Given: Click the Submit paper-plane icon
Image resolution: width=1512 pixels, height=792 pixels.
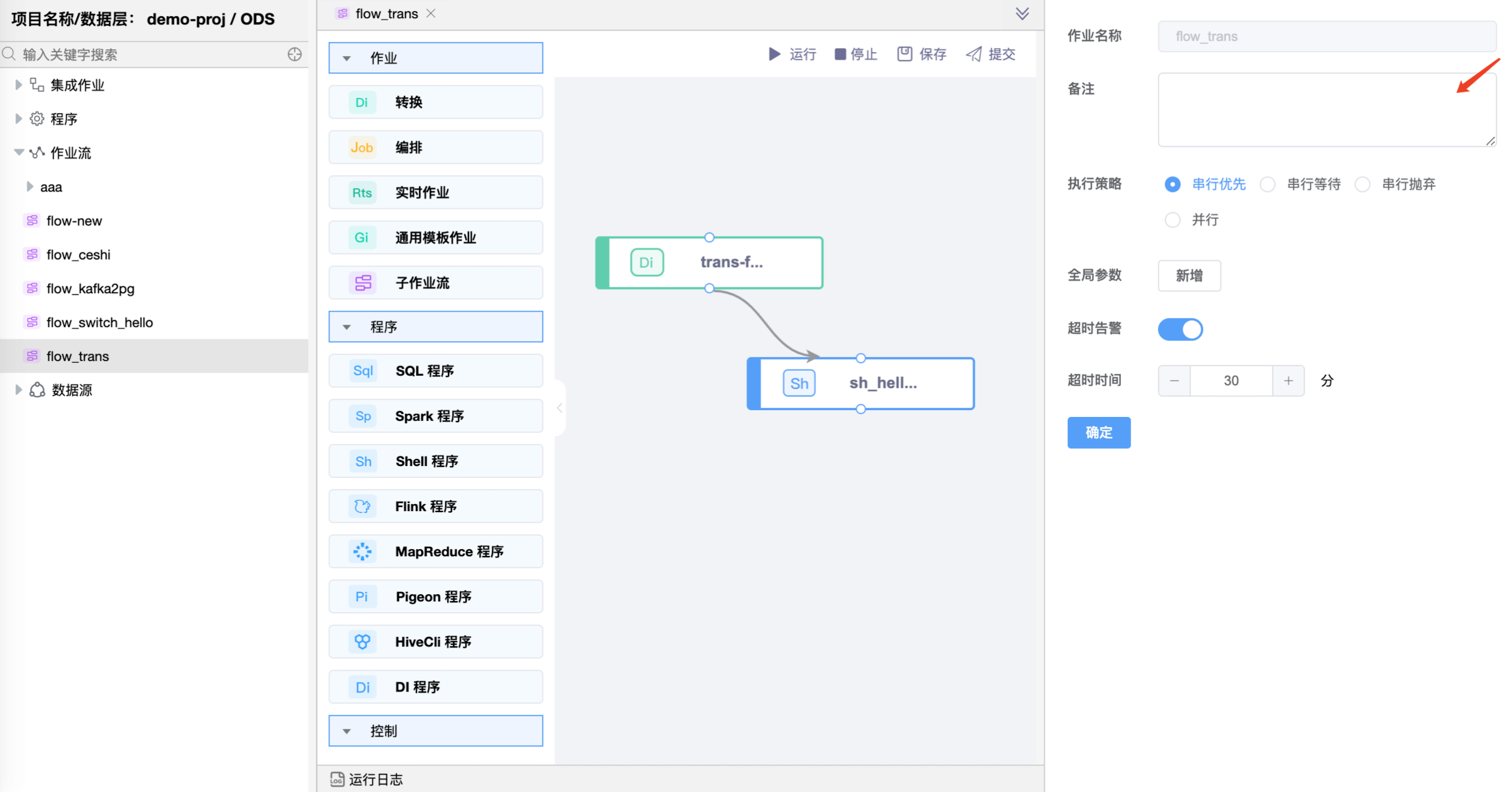Looking at the screenshot, I should click(x=974, y=54).
